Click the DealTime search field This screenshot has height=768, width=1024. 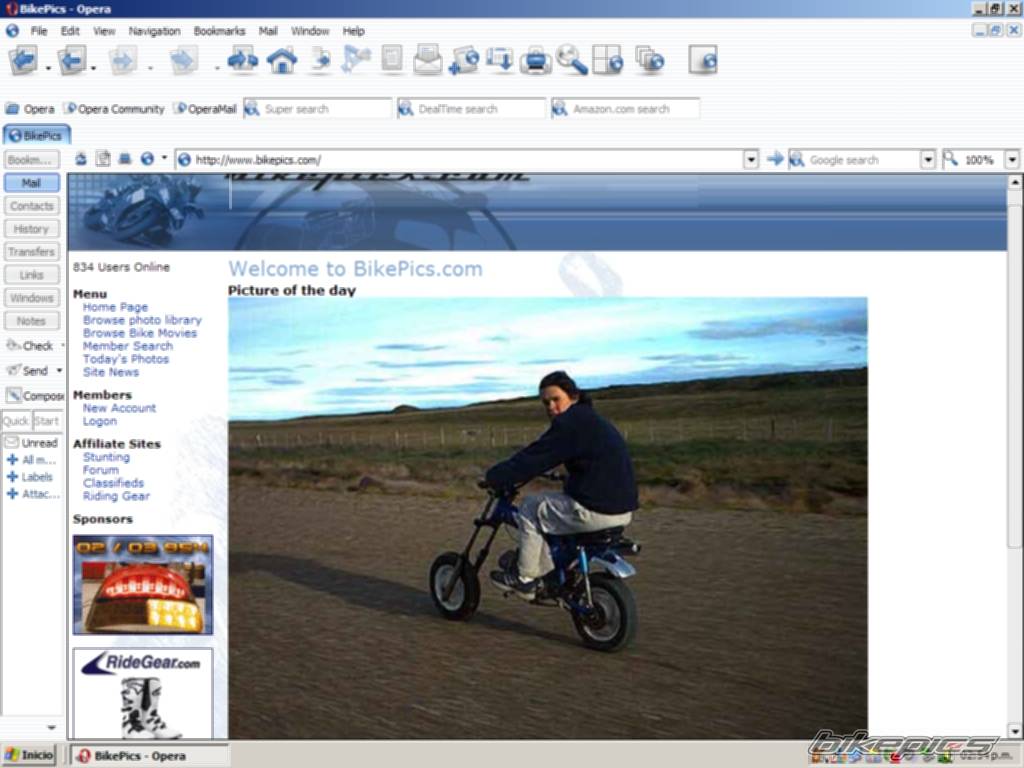tap(472, 108)
